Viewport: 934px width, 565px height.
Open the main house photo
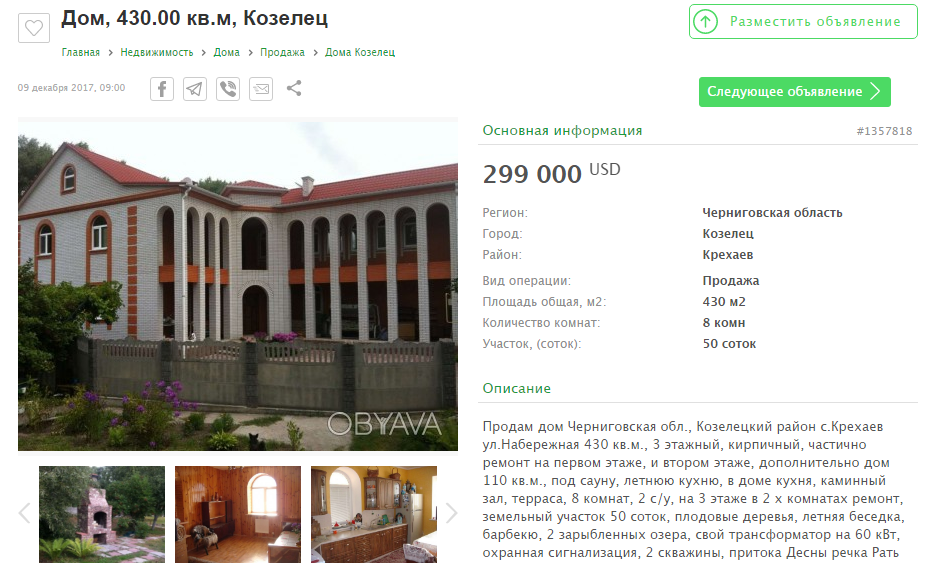(238, 286)
